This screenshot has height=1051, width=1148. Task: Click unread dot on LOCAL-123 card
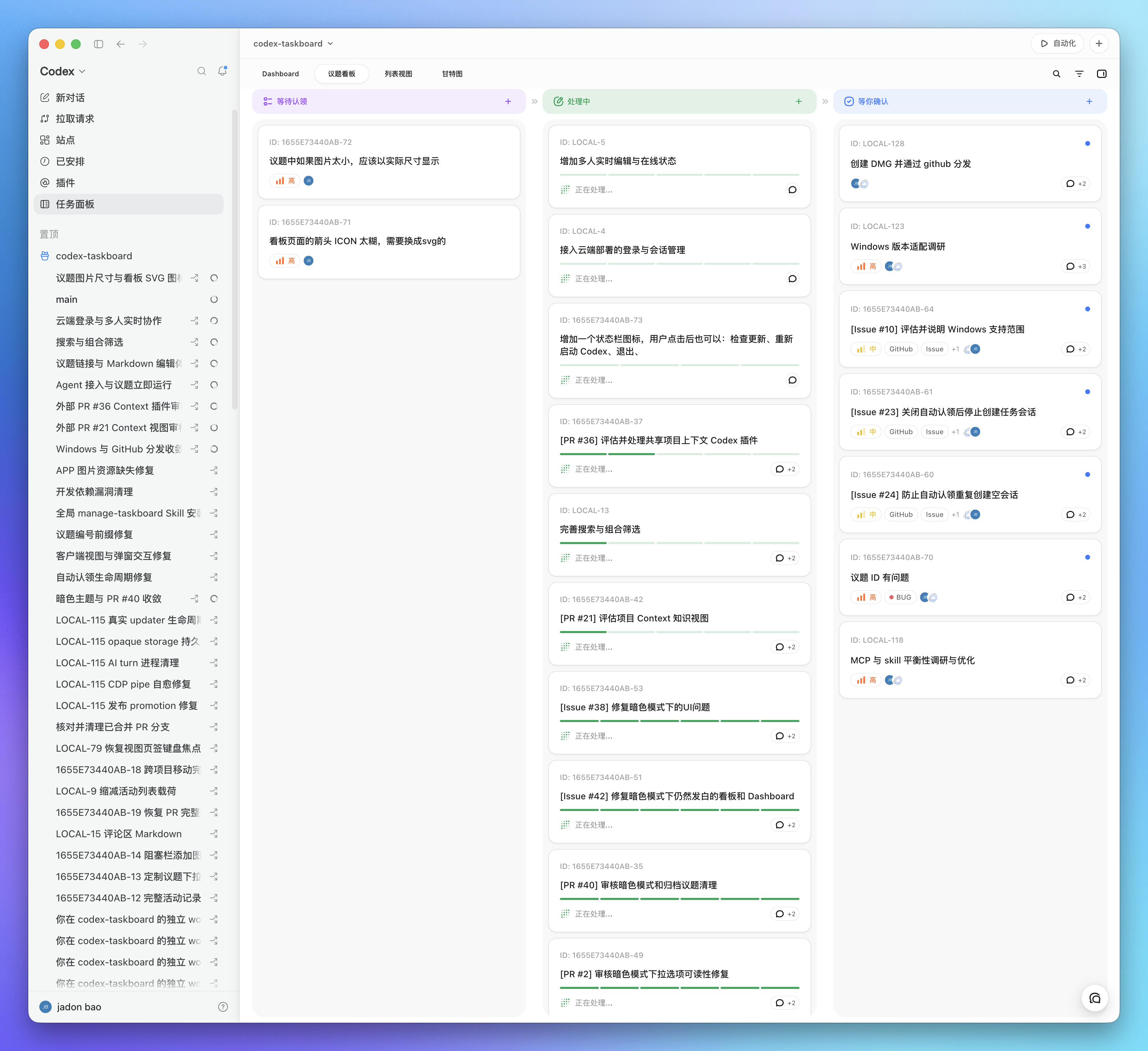1088,226
